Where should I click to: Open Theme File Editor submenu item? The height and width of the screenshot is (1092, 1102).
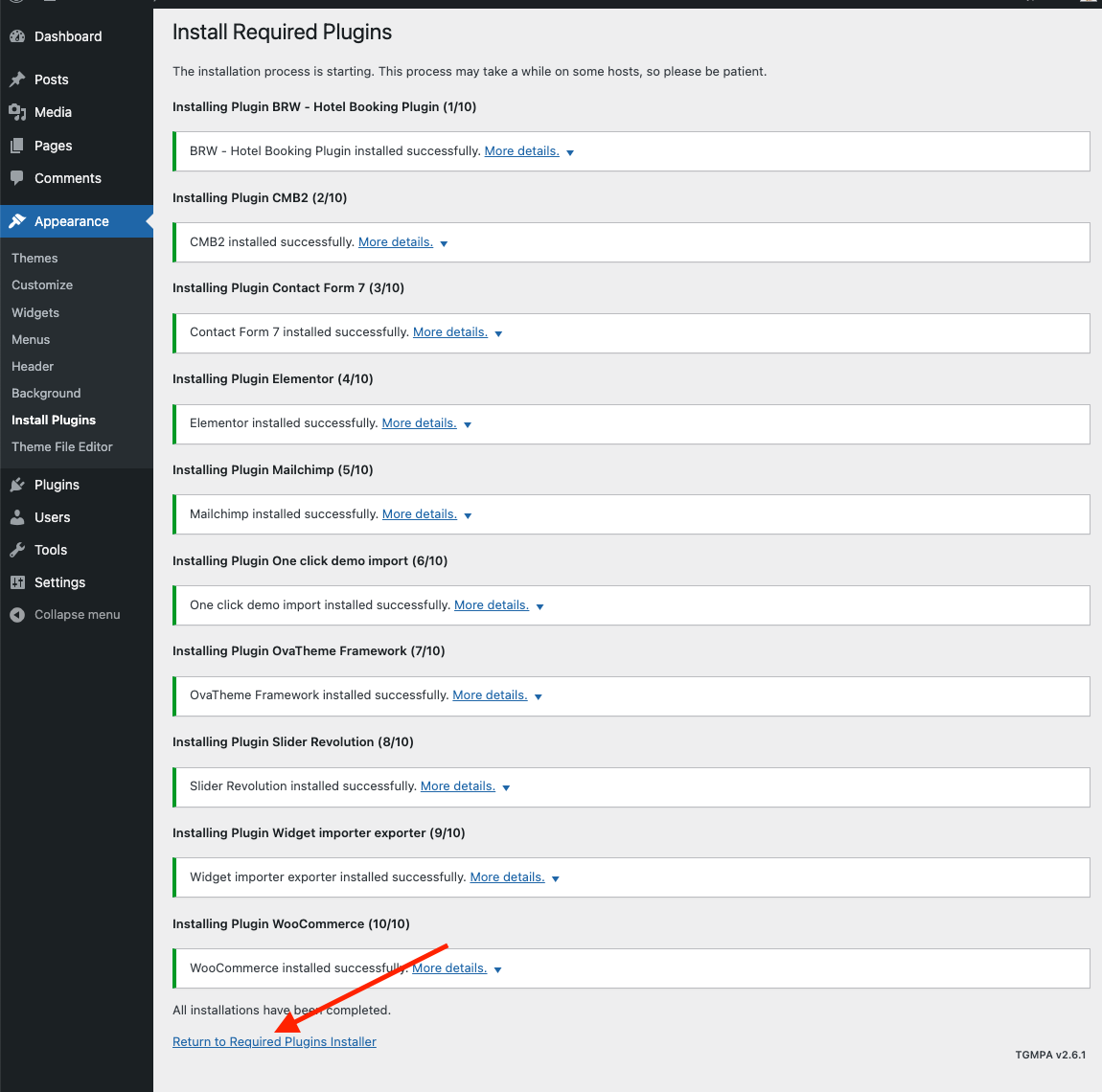[62, 447]
